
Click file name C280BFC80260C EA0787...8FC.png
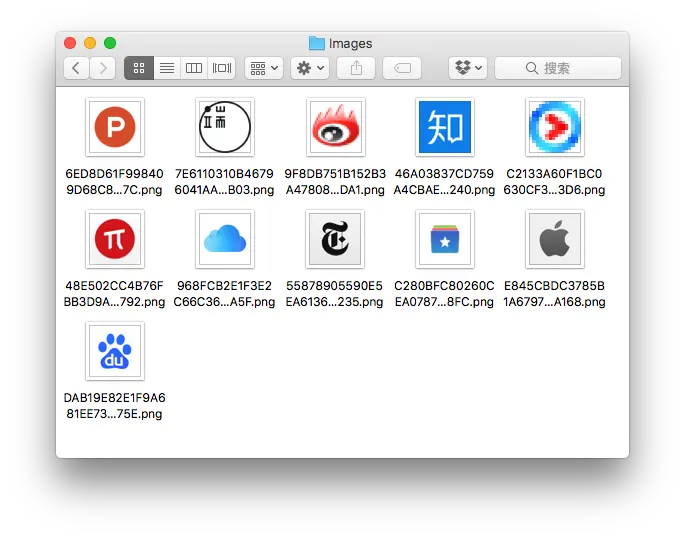tap(444, 293)
